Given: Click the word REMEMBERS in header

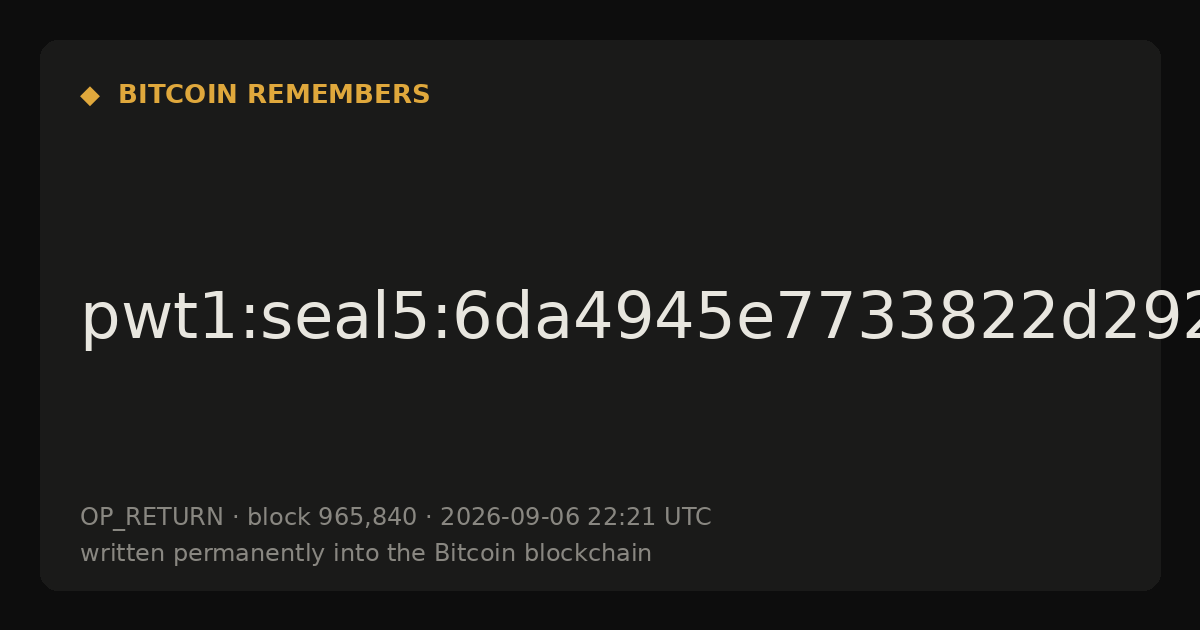Looking at the screenshot, I should (338, 95).
